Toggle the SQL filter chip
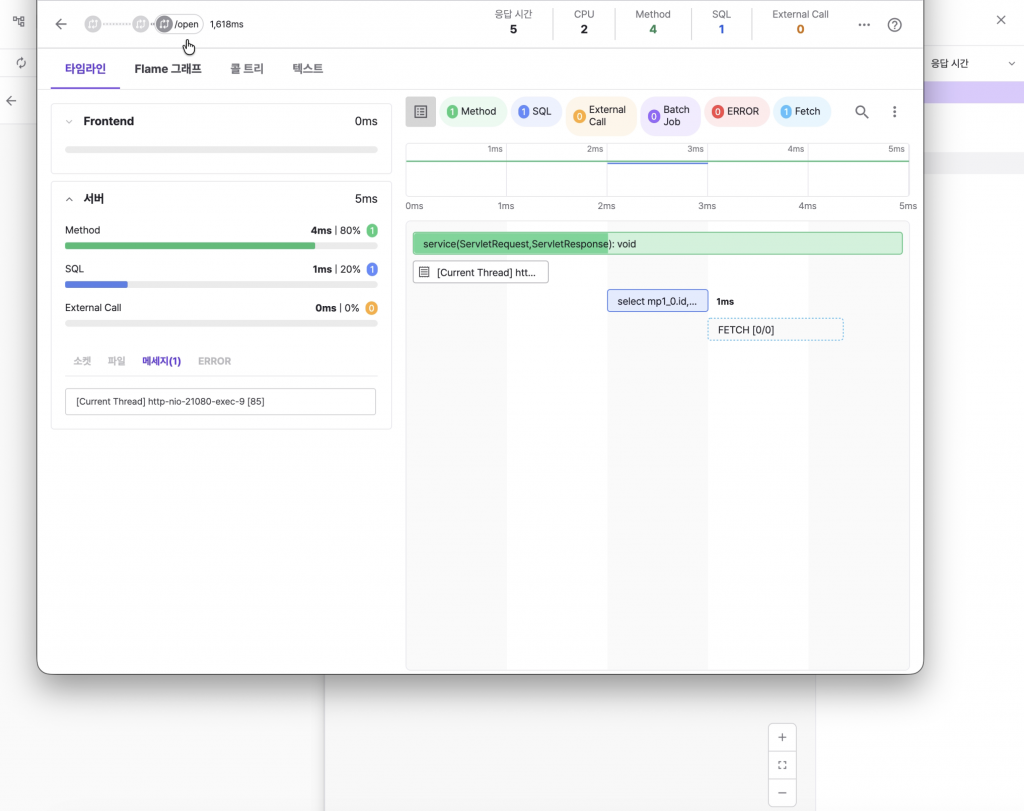The height and width of the screenshot is (811, 1024). point(535,112)
